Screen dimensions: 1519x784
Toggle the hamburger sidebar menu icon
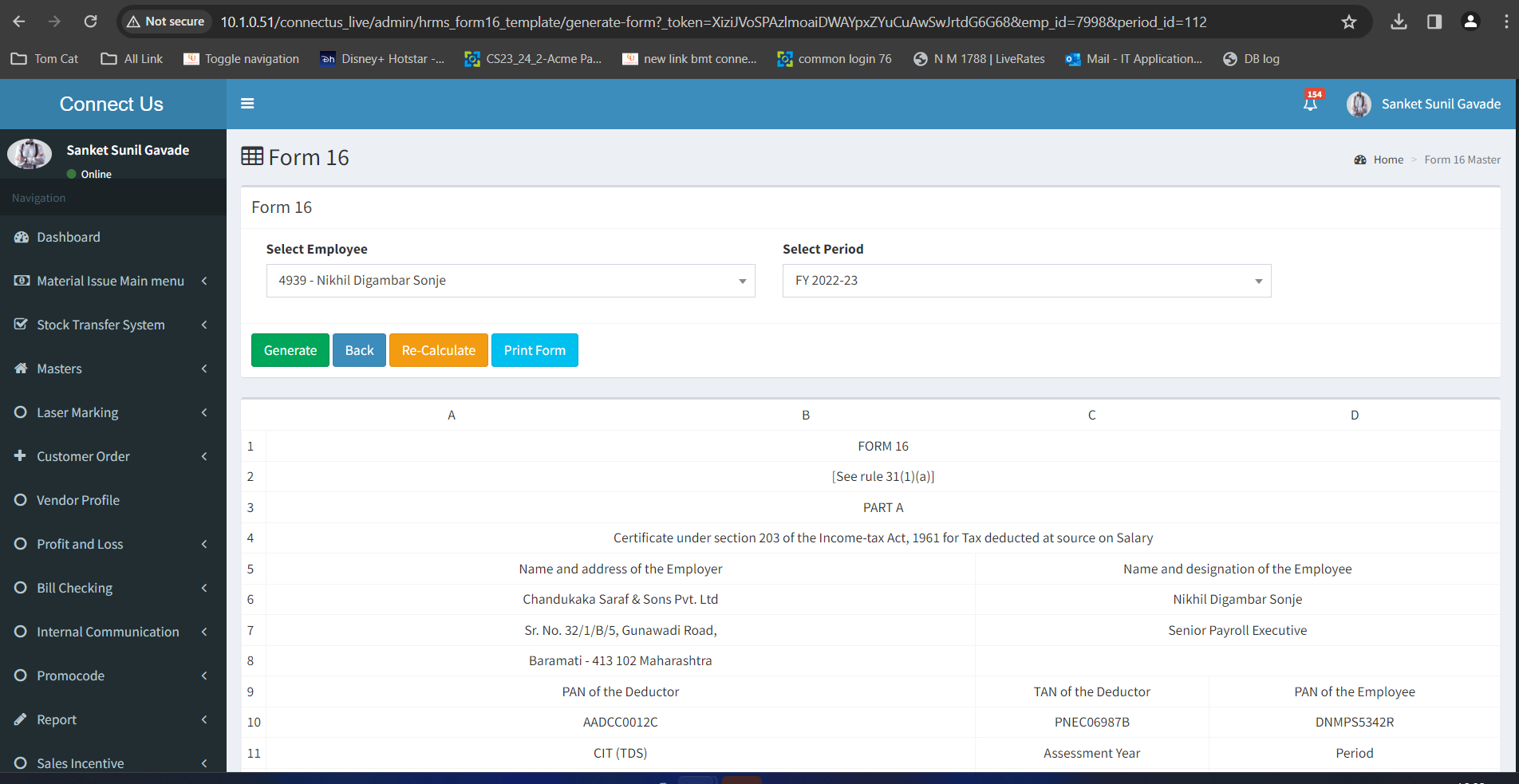pos(247,104)
